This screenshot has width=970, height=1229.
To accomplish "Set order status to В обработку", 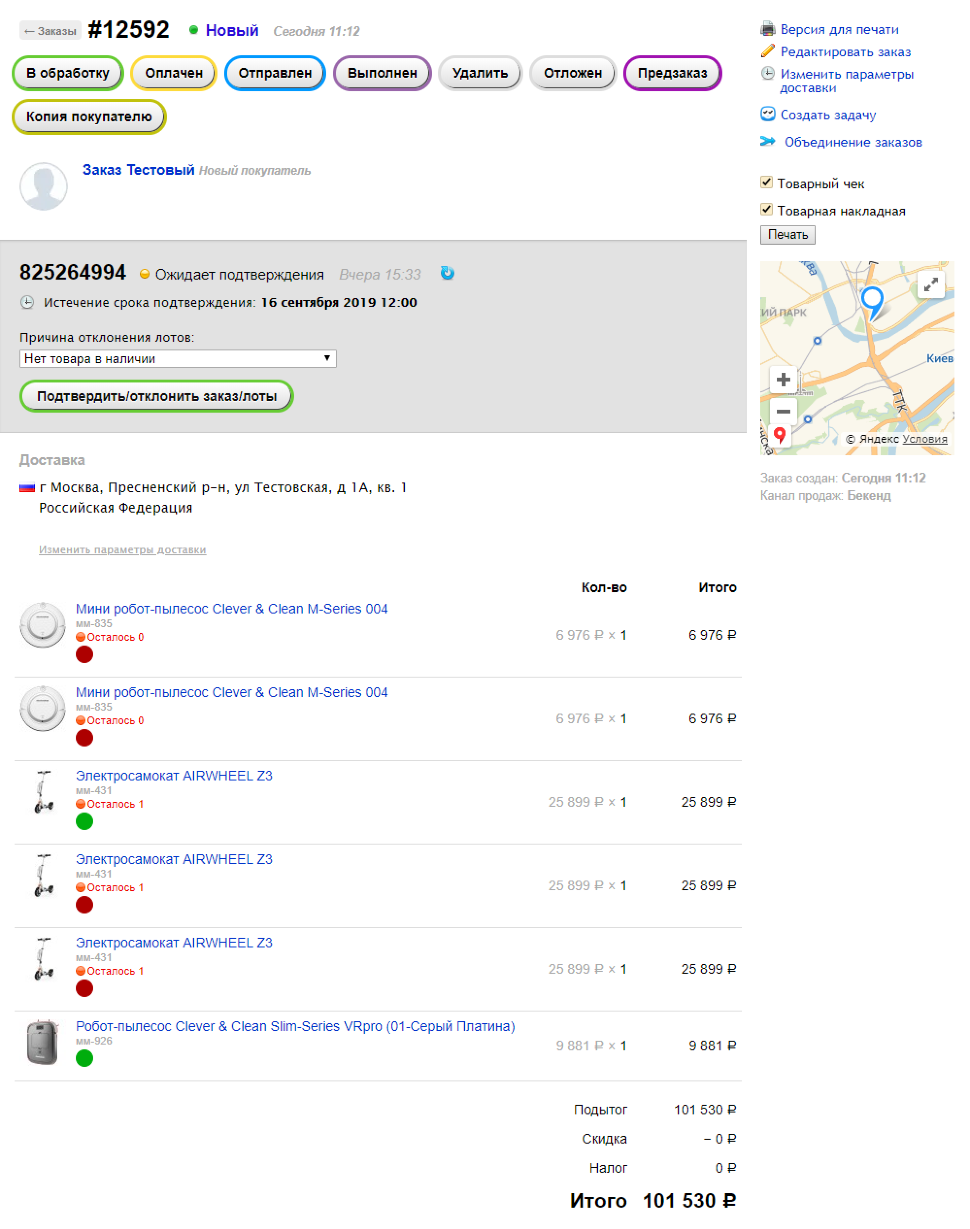I will 67,73.
